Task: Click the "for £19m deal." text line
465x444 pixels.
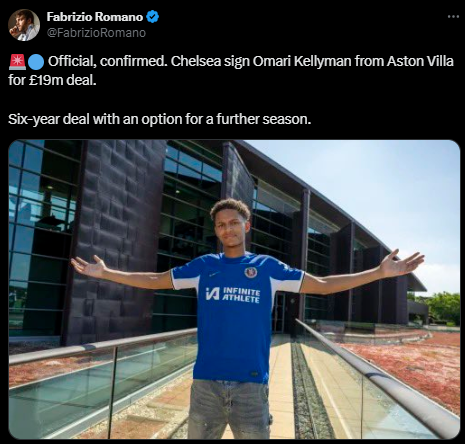Action: coord(52,80)
